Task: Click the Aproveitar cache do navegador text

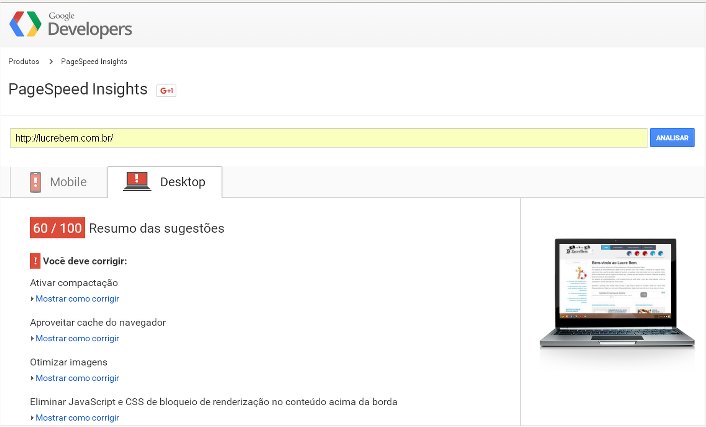Action: [98, 323]
